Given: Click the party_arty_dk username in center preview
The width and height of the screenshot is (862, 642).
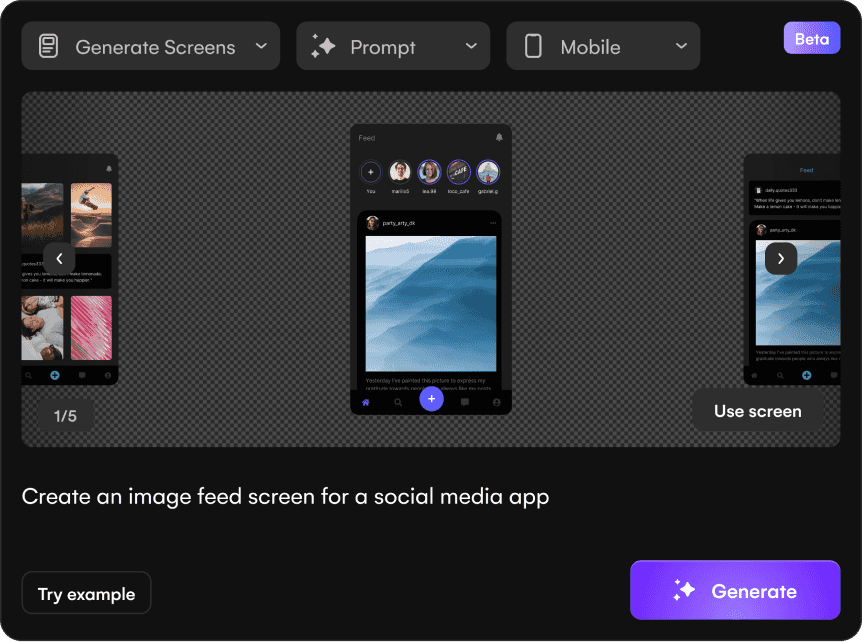Looking at the screenshot, I should click(x=399, y=223).
